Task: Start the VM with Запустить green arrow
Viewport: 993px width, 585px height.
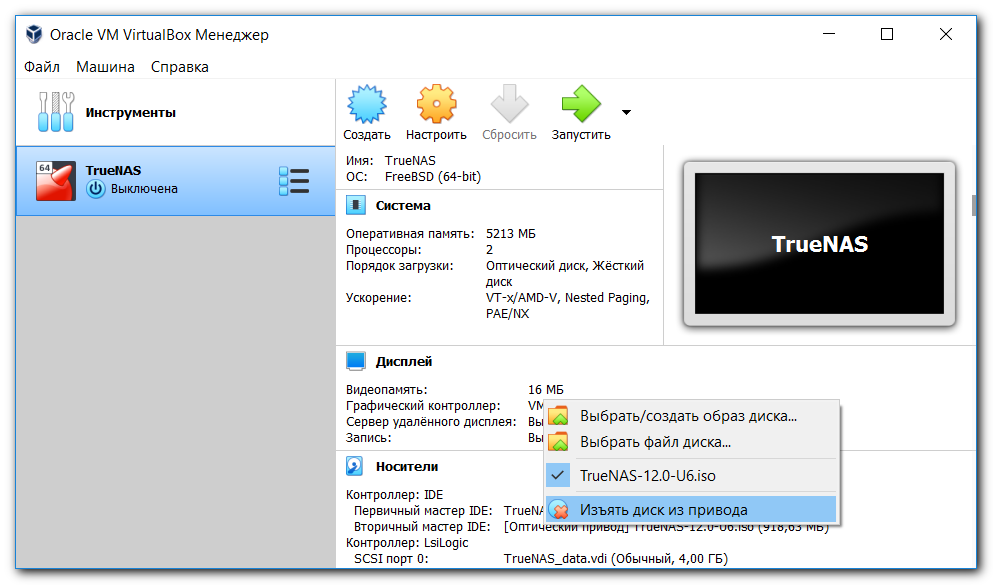Action: click(581, 104)
